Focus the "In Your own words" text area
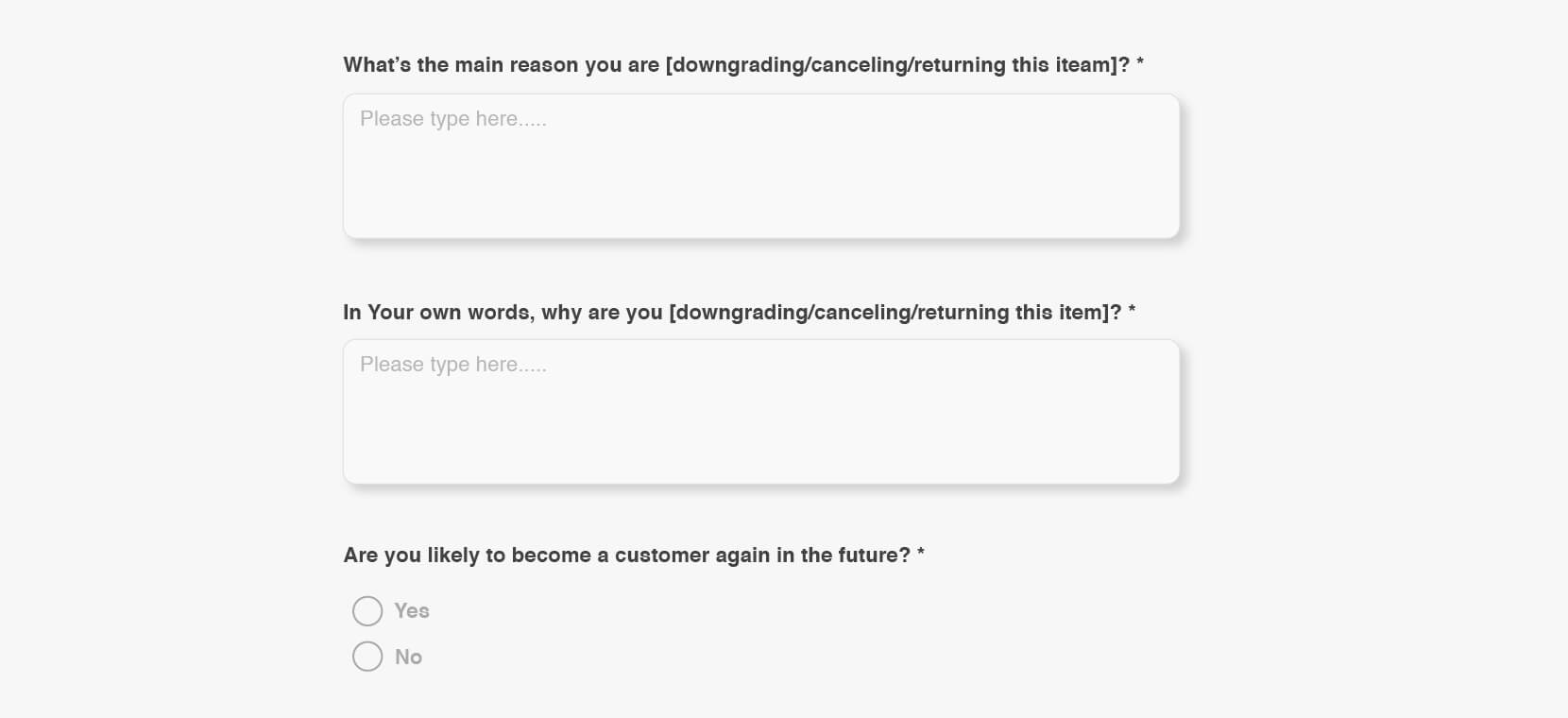The height and width of the screenshot is (718, 1568). pos(761,412)
